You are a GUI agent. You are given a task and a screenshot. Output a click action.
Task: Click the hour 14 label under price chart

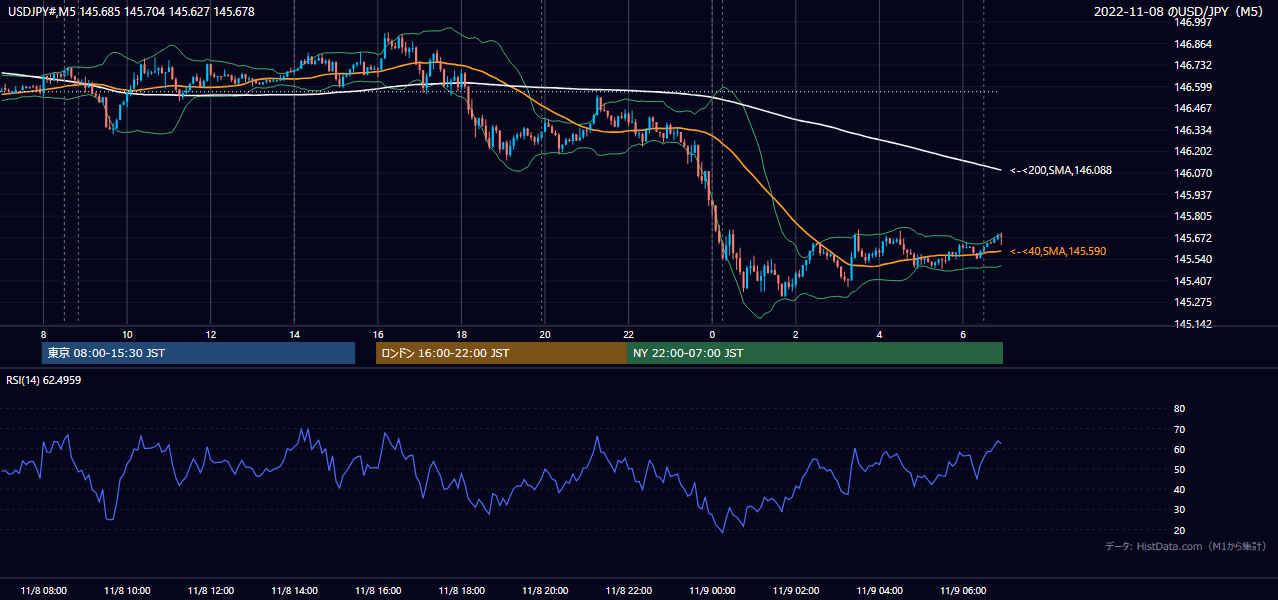click(294, 334)
